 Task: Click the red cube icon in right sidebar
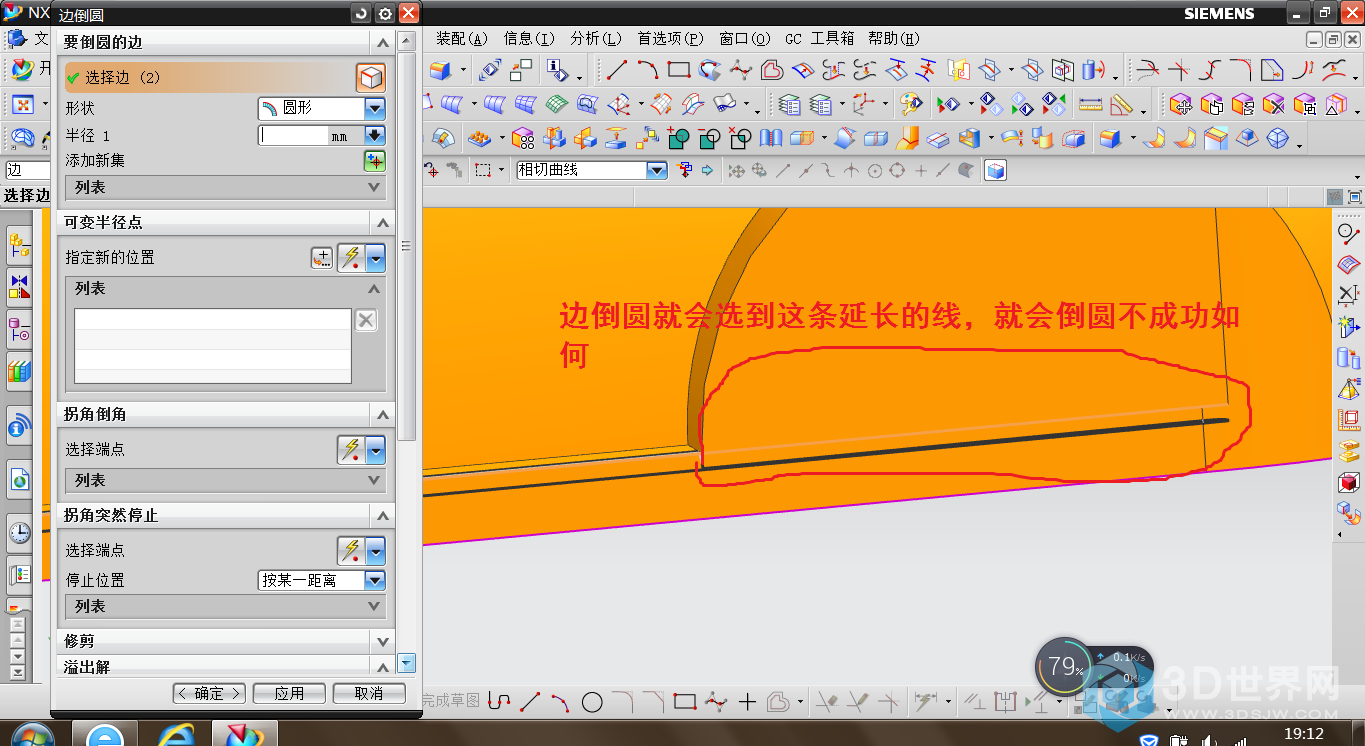click(1349, 483)
